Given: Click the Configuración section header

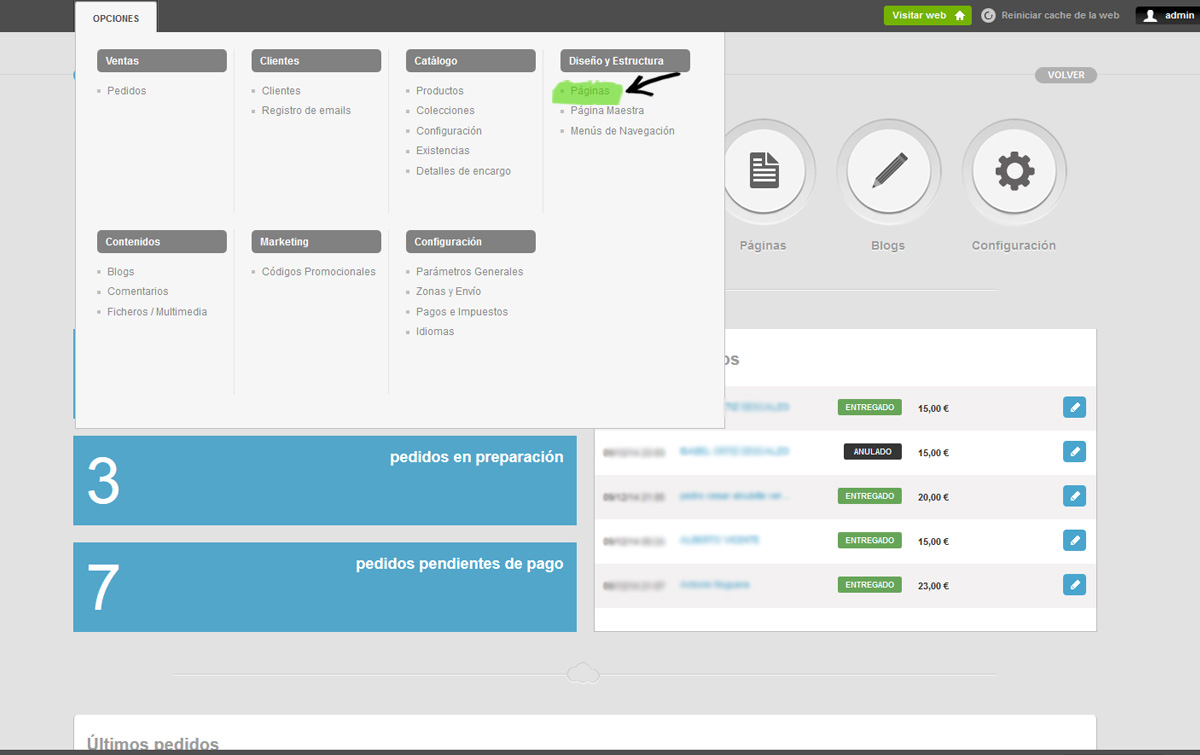Looking at the screenshot, I should click(x=471, y=242).
